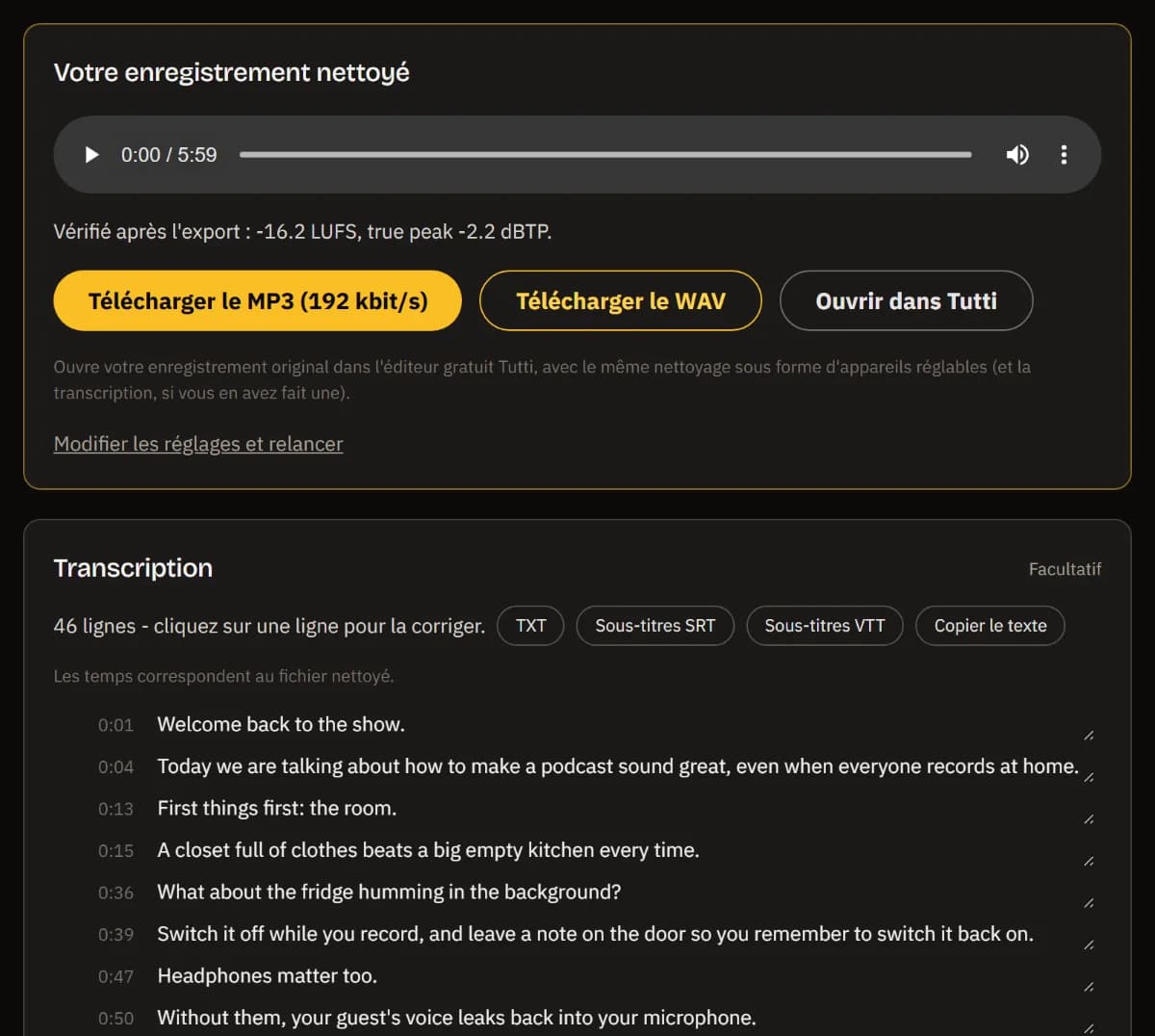Click the 'Vérifié après l'export' loudness text
1155x1036 pixels.
click(x=302, y=232)
